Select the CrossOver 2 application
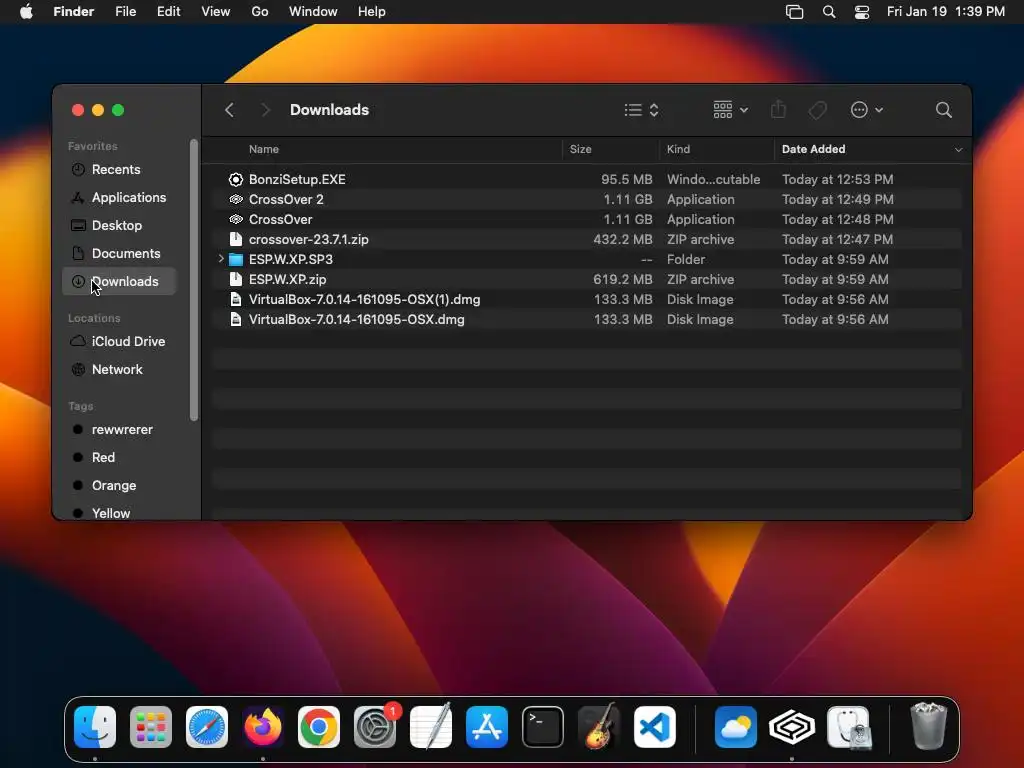 586,199
